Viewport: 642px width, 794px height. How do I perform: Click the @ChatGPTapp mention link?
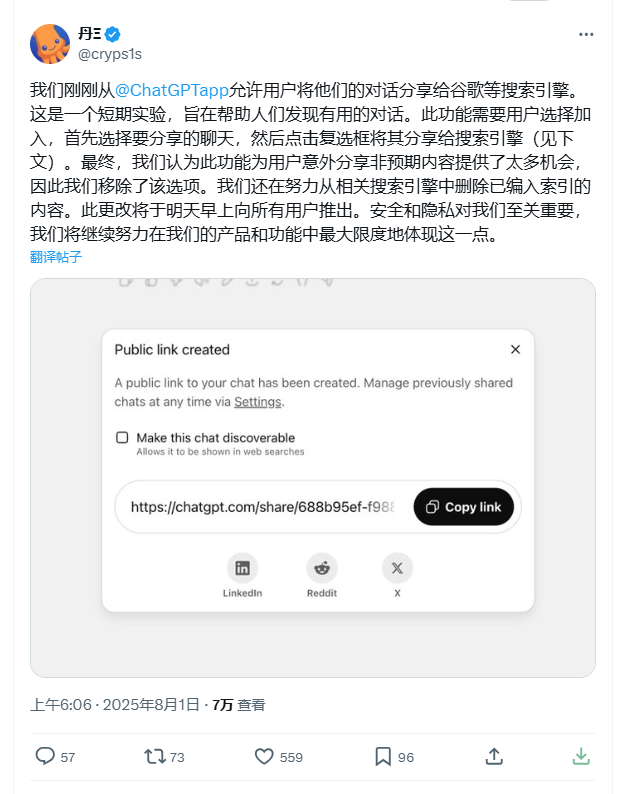[172, 90]
